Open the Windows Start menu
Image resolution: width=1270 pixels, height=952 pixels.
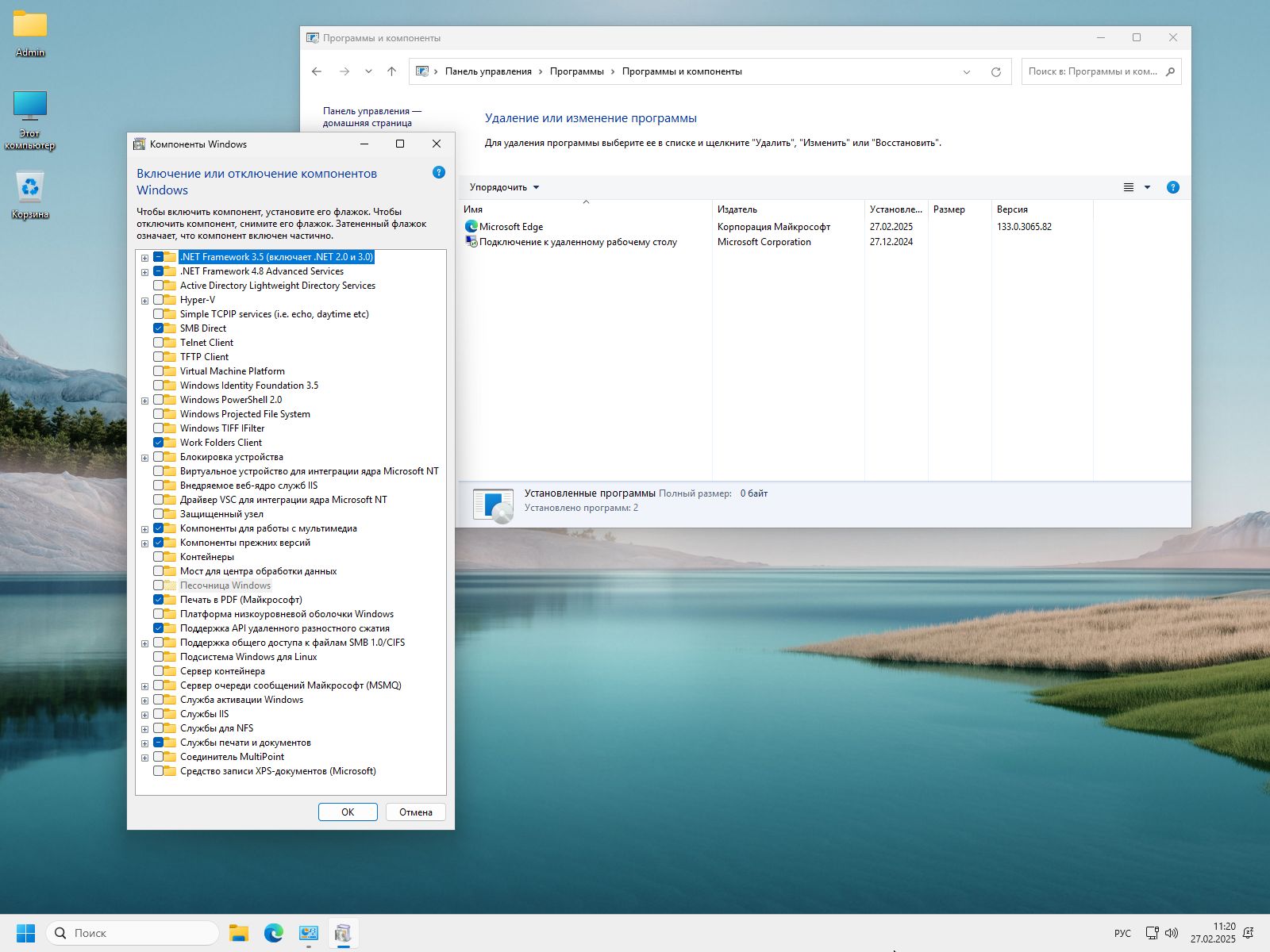pyautogui.click(x=26, y=933)
